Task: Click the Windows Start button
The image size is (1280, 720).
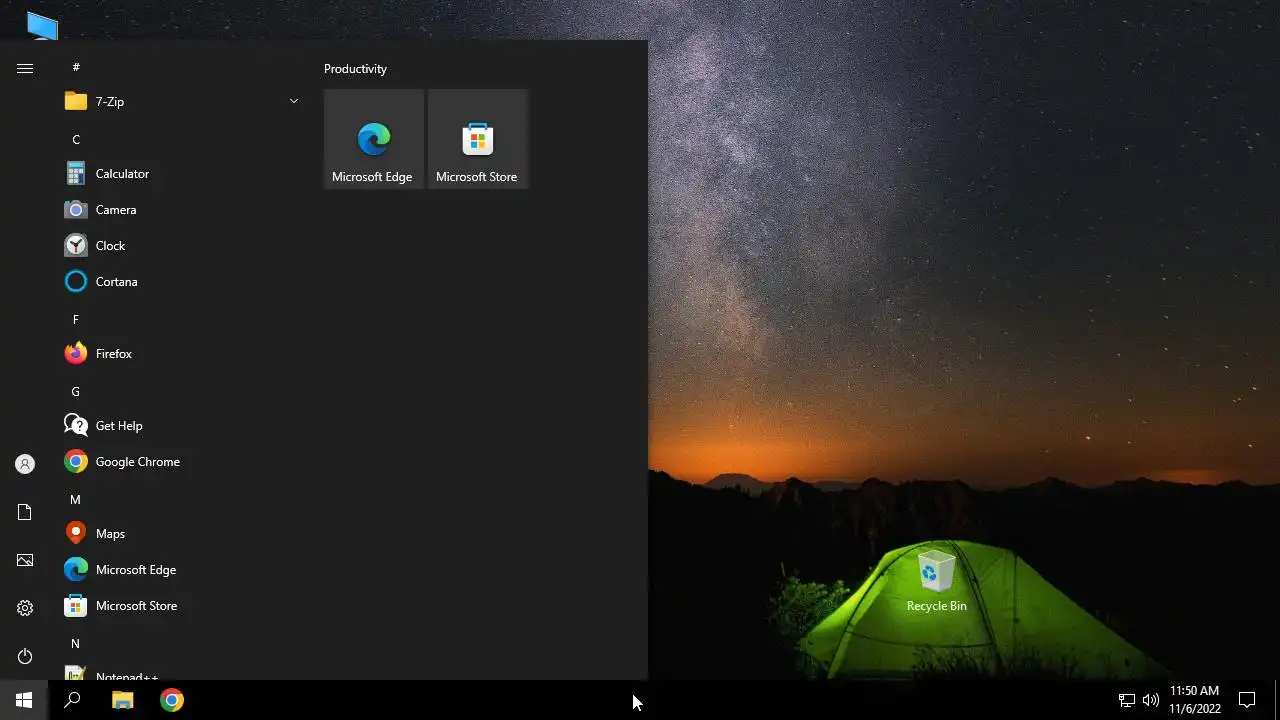Action: click(24, 700)
